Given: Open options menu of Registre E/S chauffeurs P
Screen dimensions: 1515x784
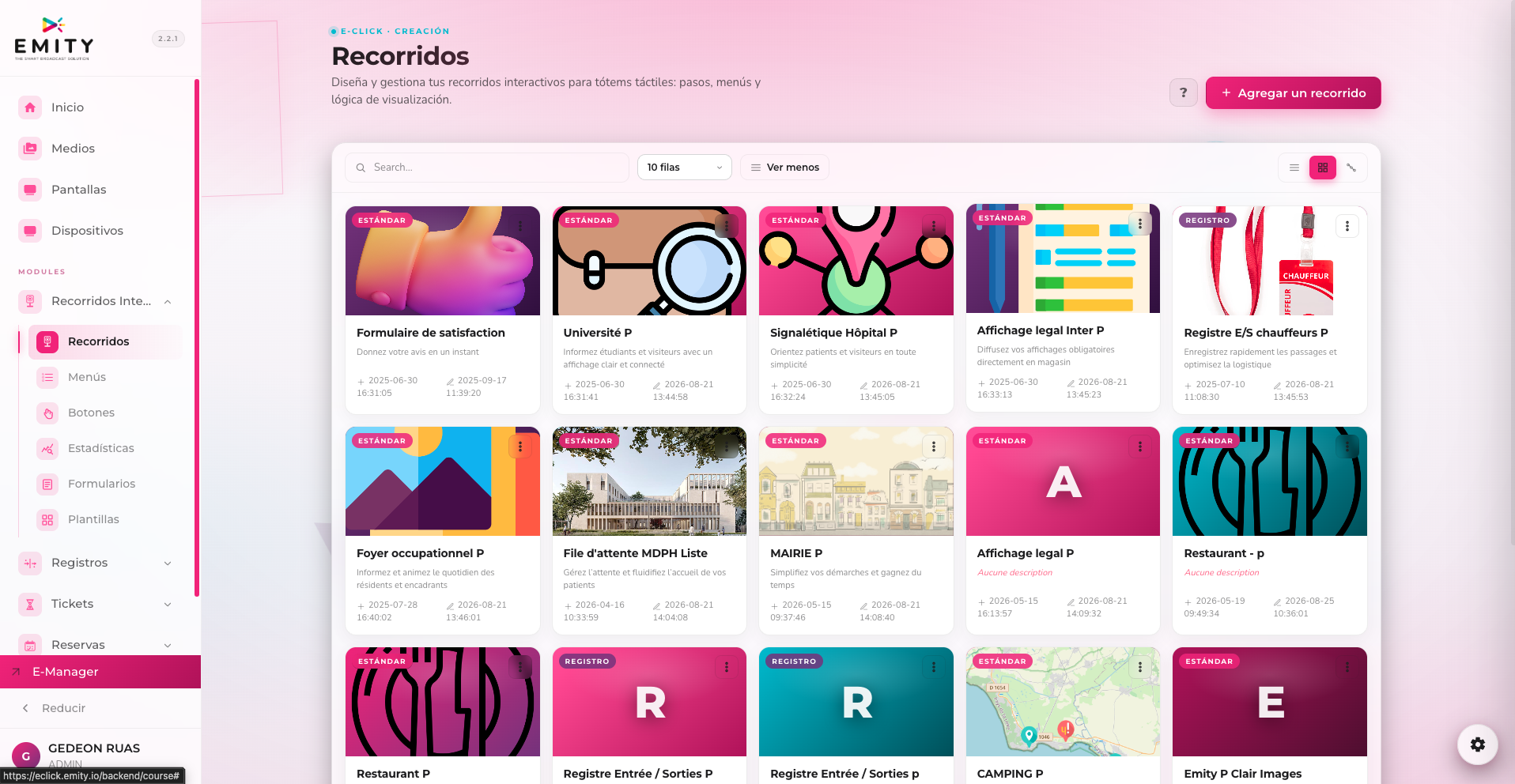Looking at the screenshot, I should point(1347,226).
